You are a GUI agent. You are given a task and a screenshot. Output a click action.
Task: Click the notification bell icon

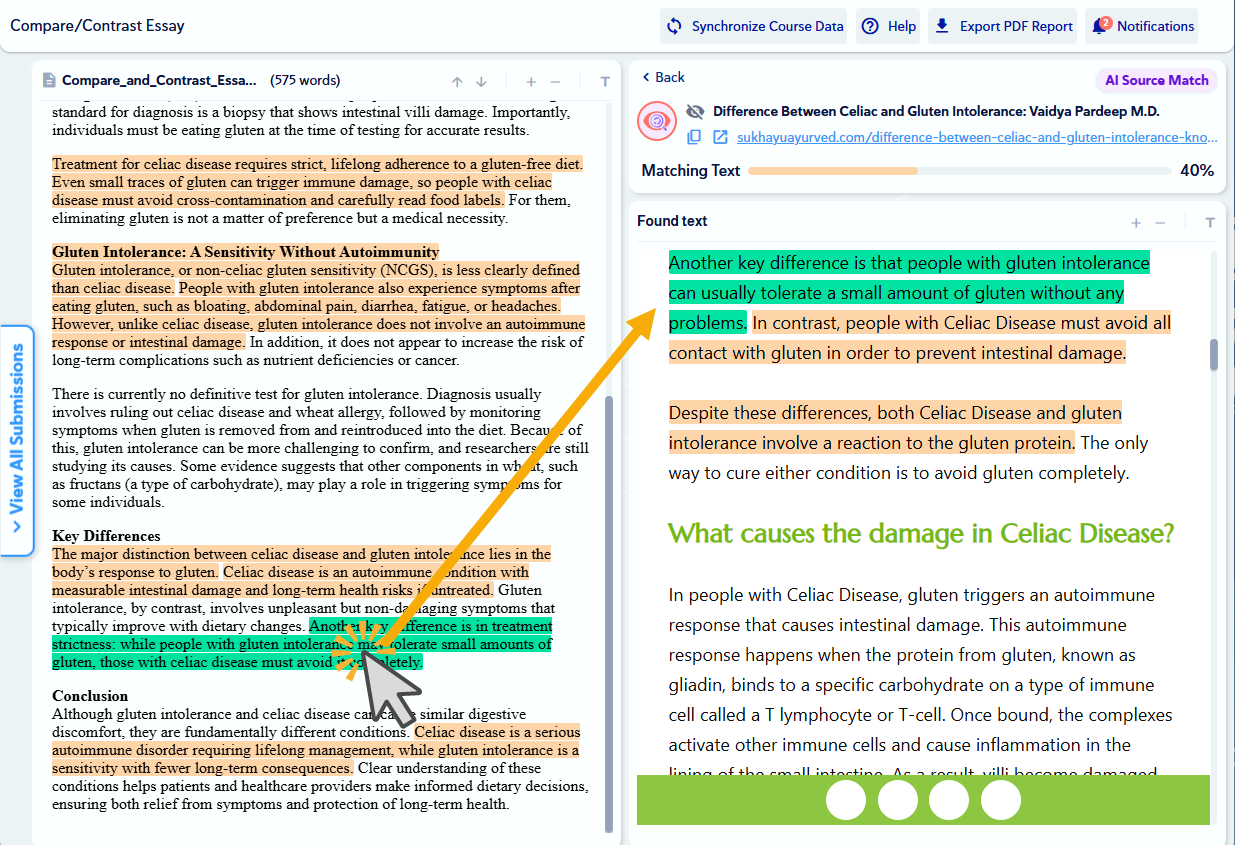click(1100, 26)
